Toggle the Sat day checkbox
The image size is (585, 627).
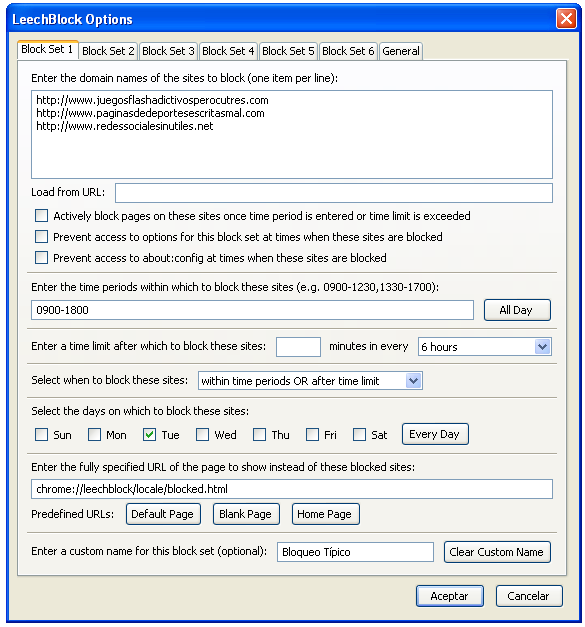(359, 435)
